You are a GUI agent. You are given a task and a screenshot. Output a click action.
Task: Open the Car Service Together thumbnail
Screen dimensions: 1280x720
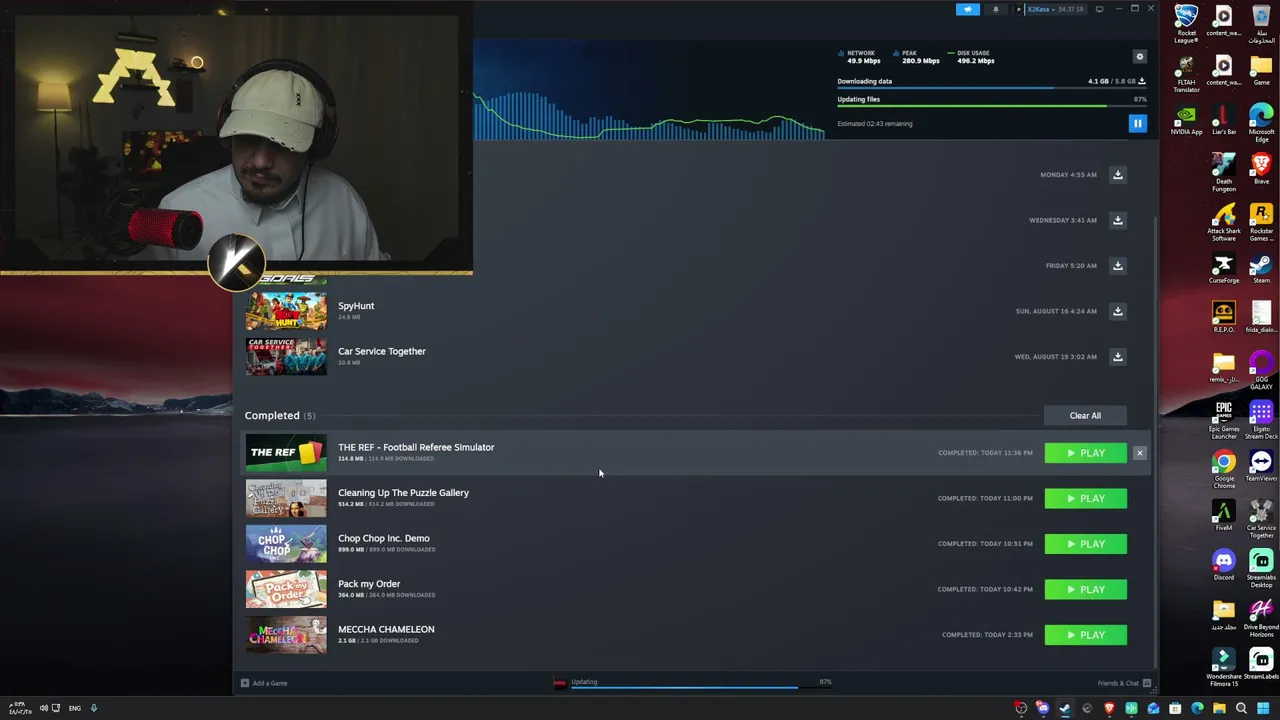pos(286,357)
